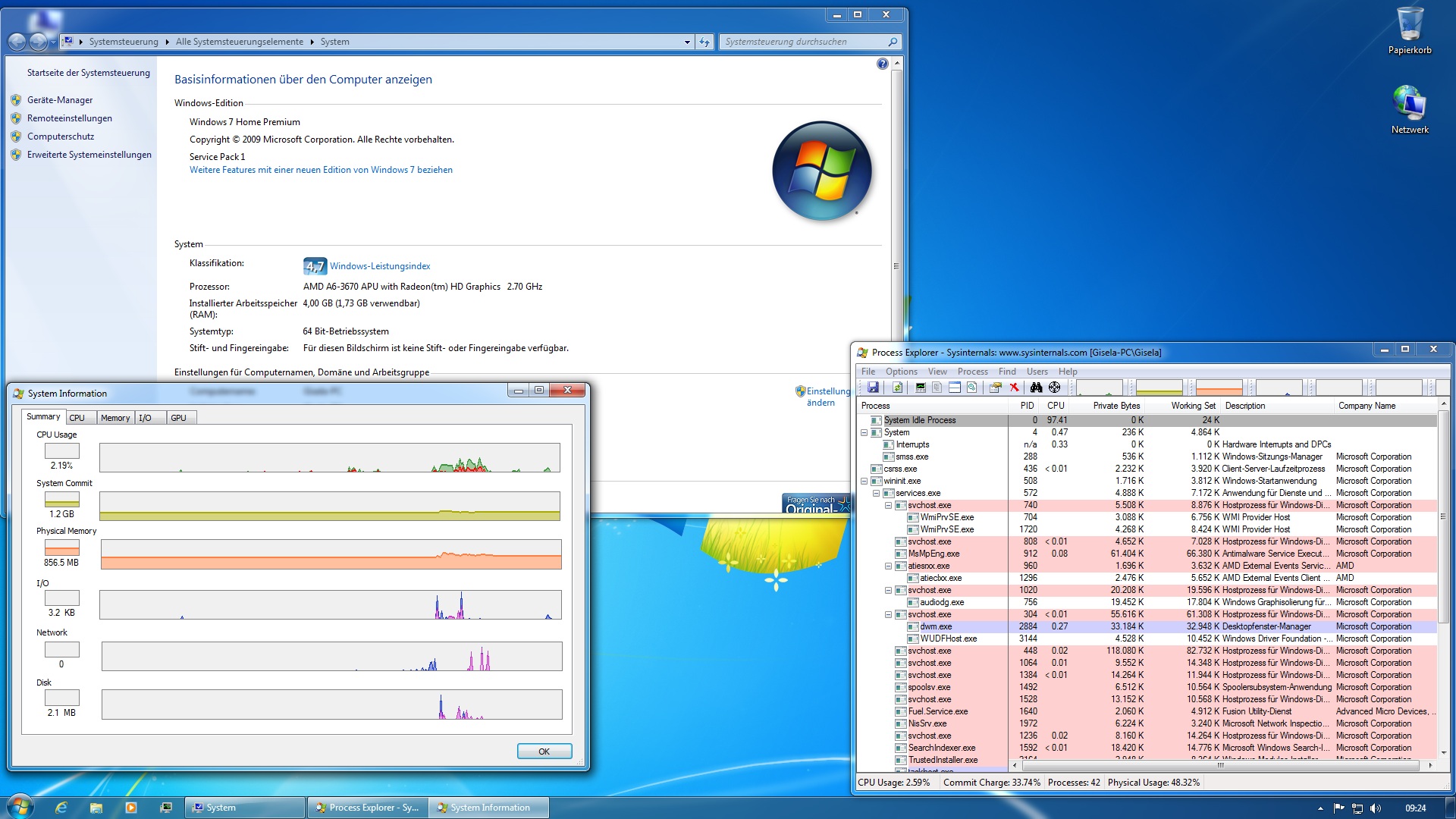Open the File menu in Process Explorer
The width and height of the screenshot is (1456, 819).
point(868,372)
